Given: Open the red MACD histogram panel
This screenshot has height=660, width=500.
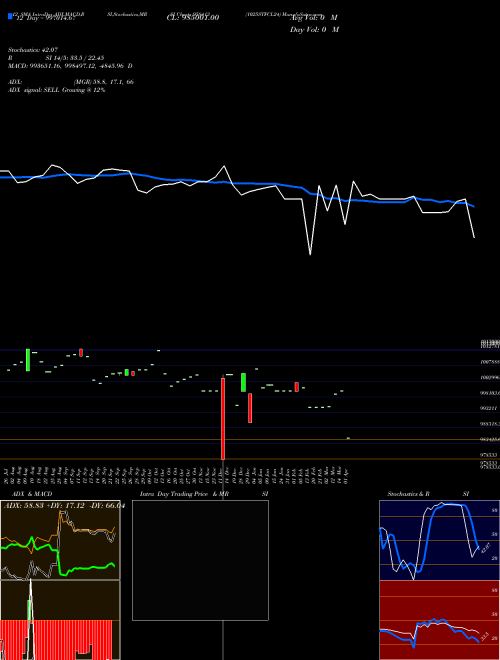Looking at the screenshot, I should [60, 620].
